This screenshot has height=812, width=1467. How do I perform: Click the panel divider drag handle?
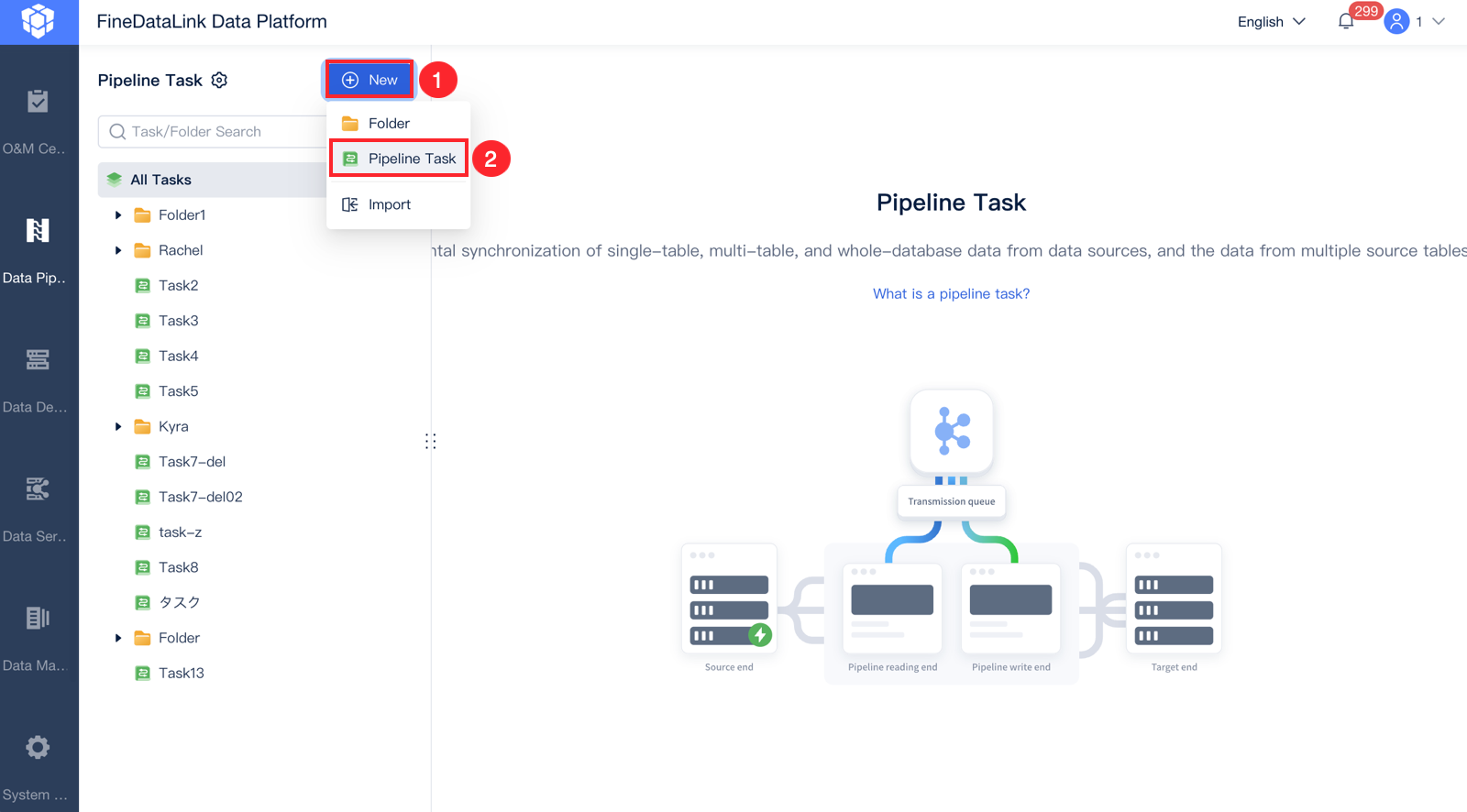pyautogui.click(x=431, y=442)
